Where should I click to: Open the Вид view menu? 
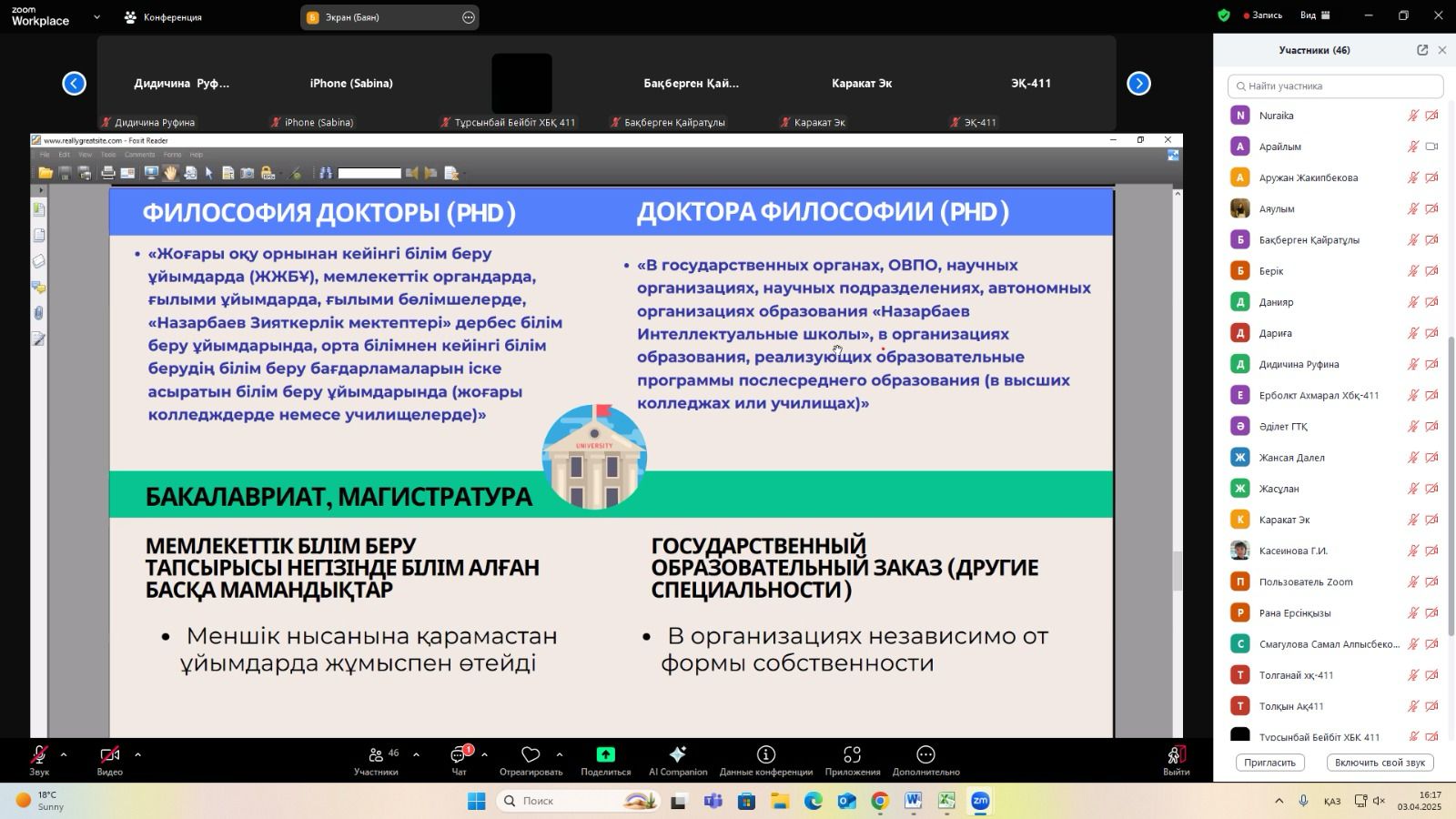pyautogui.click(x=1315, y=15)
